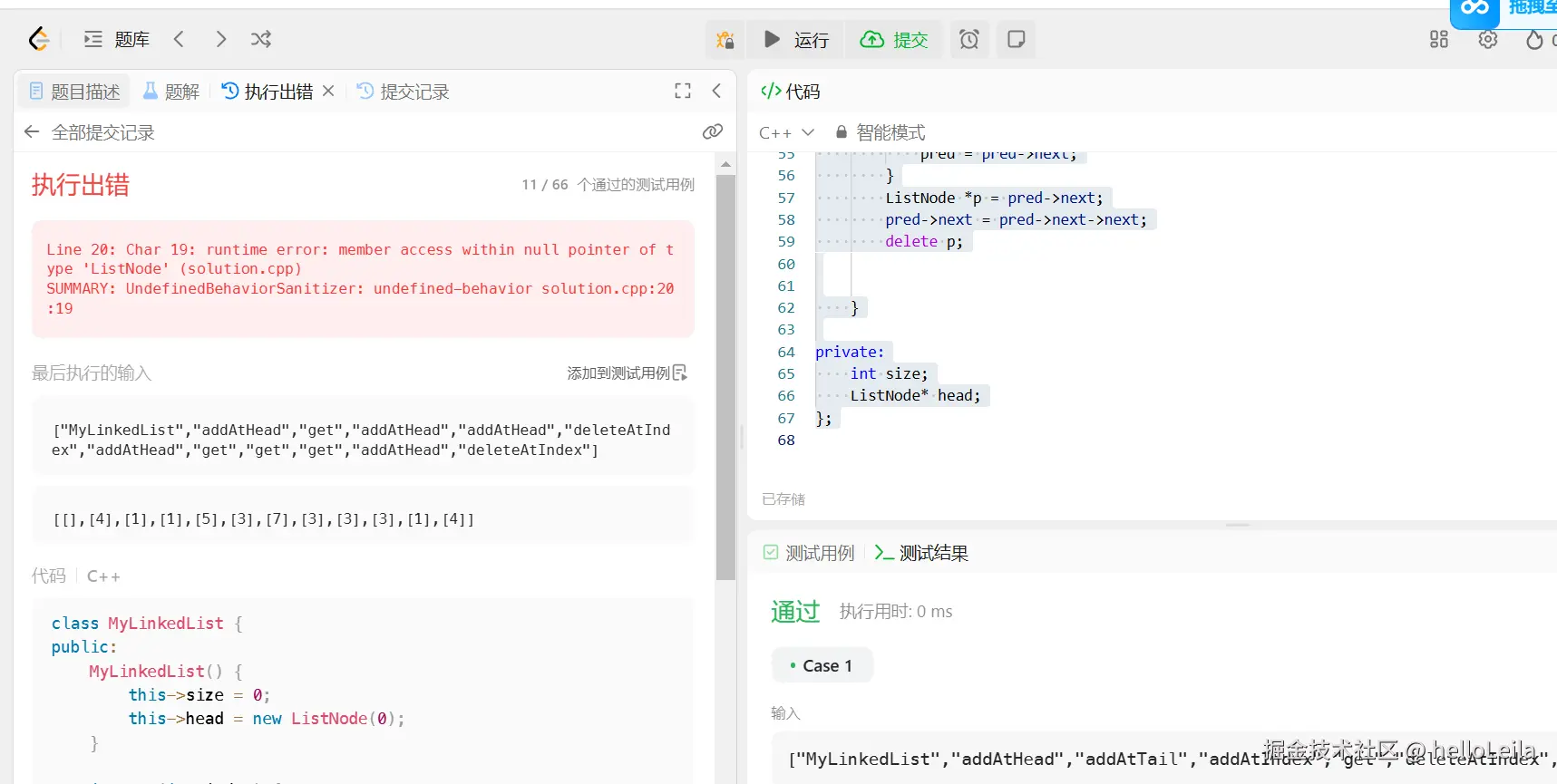
Task: Open the notes sticky icon
Action: tap(1017, 40)
